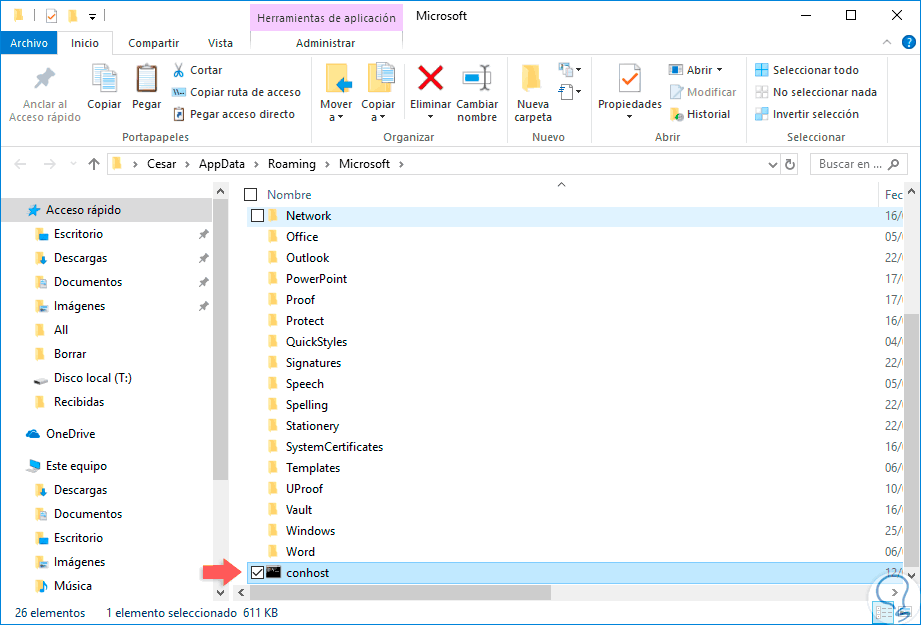The image size is (921, 625).
Task: Open the Archivo menu
Action: 29,43
